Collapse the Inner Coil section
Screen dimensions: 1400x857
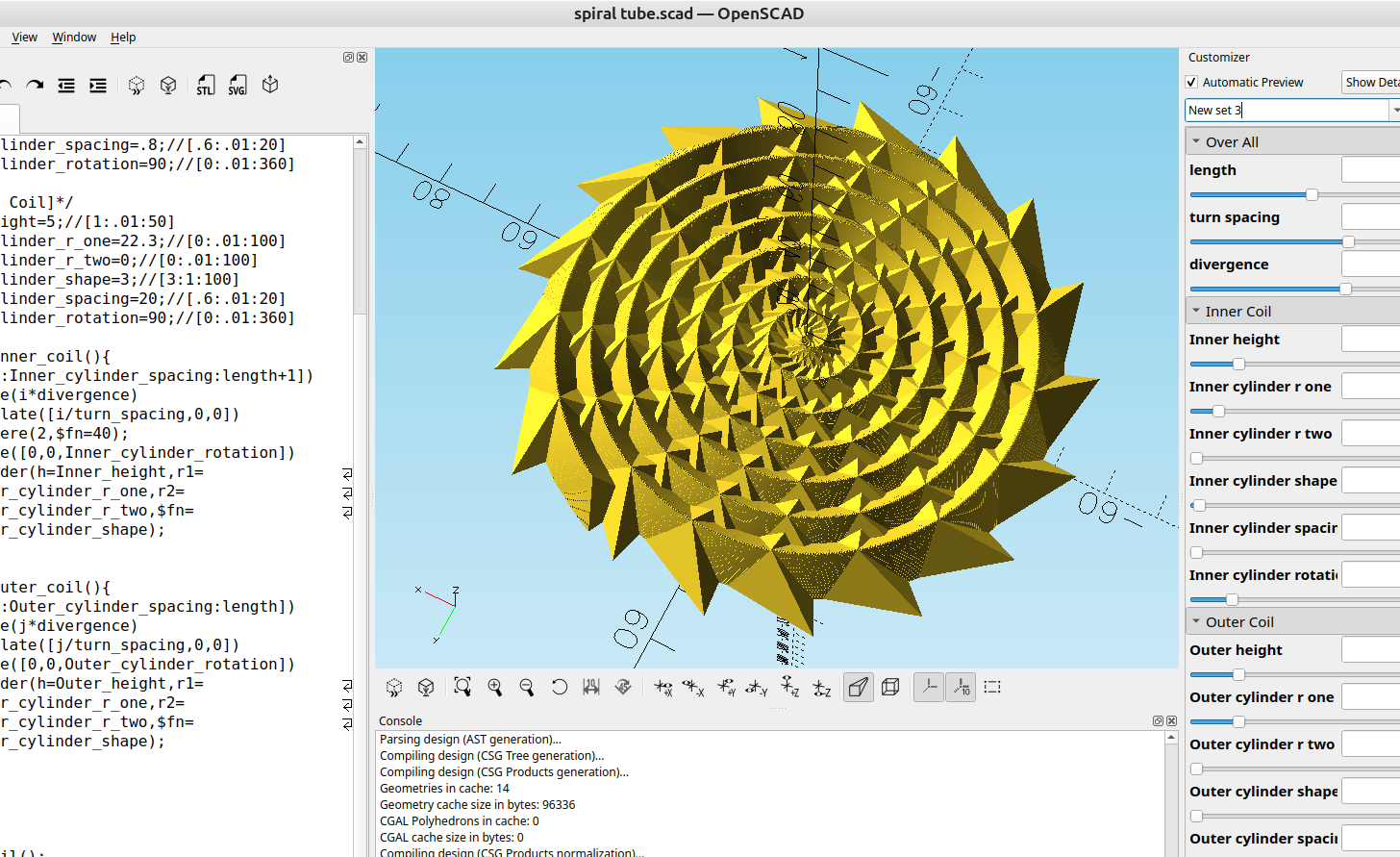(x=1195, y=311)
